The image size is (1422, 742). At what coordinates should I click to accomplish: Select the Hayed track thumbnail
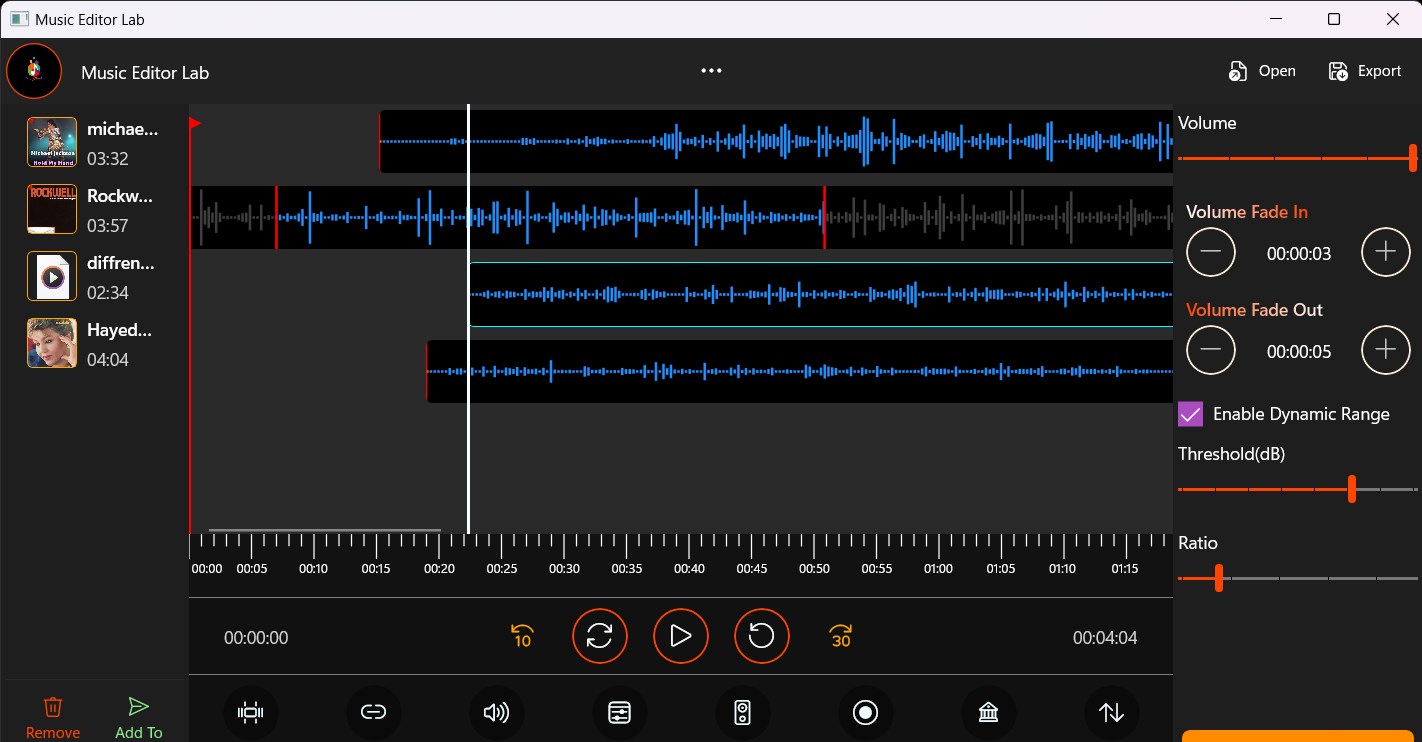[x=51, y=342]
